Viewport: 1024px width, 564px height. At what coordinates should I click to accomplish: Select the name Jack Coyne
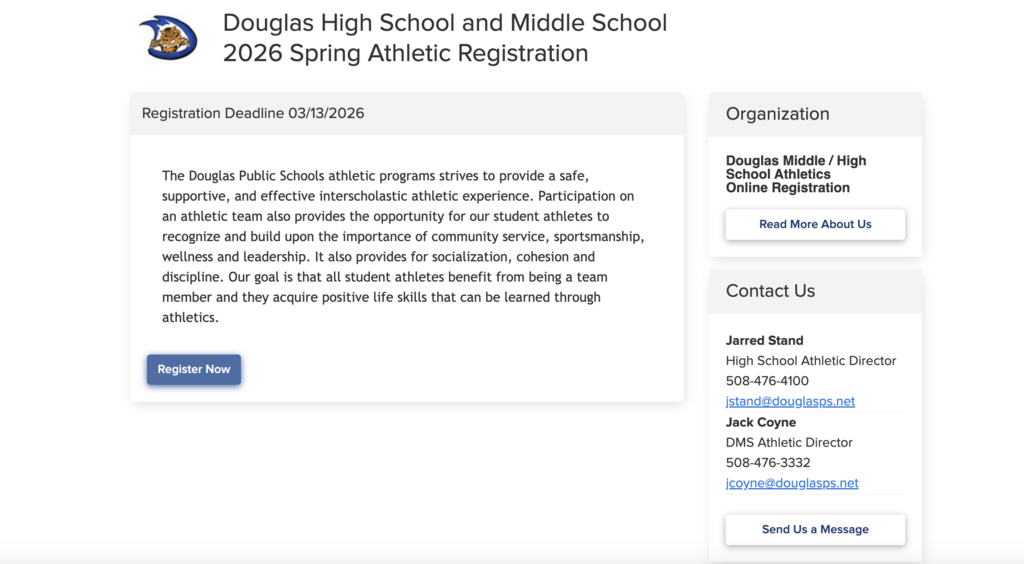point(760,422)
